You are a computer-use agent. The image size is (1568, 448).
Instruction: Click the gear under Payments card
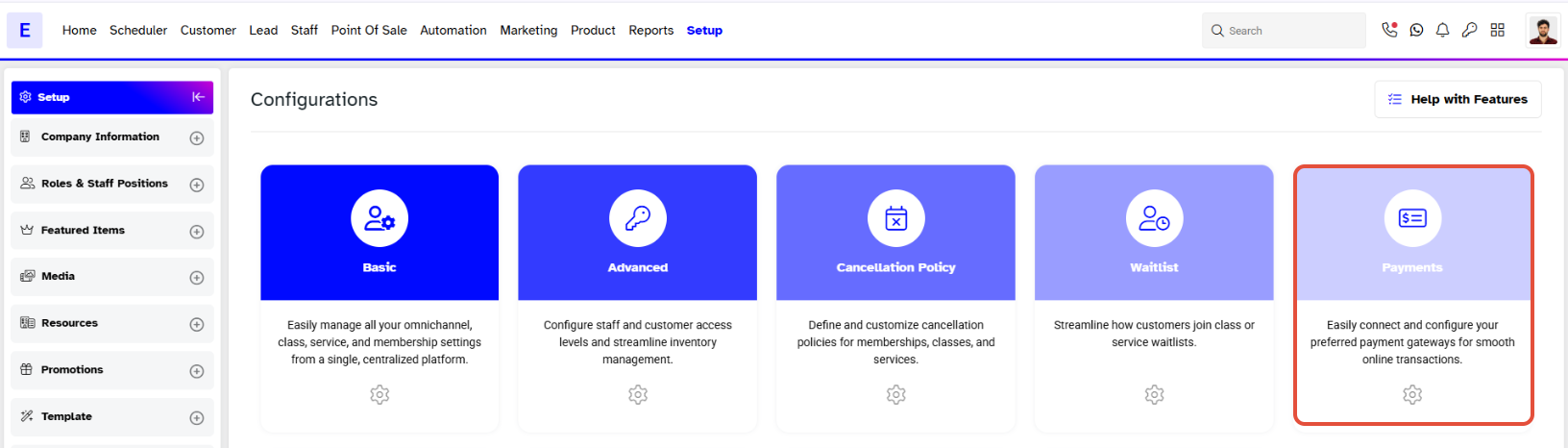1412,394
